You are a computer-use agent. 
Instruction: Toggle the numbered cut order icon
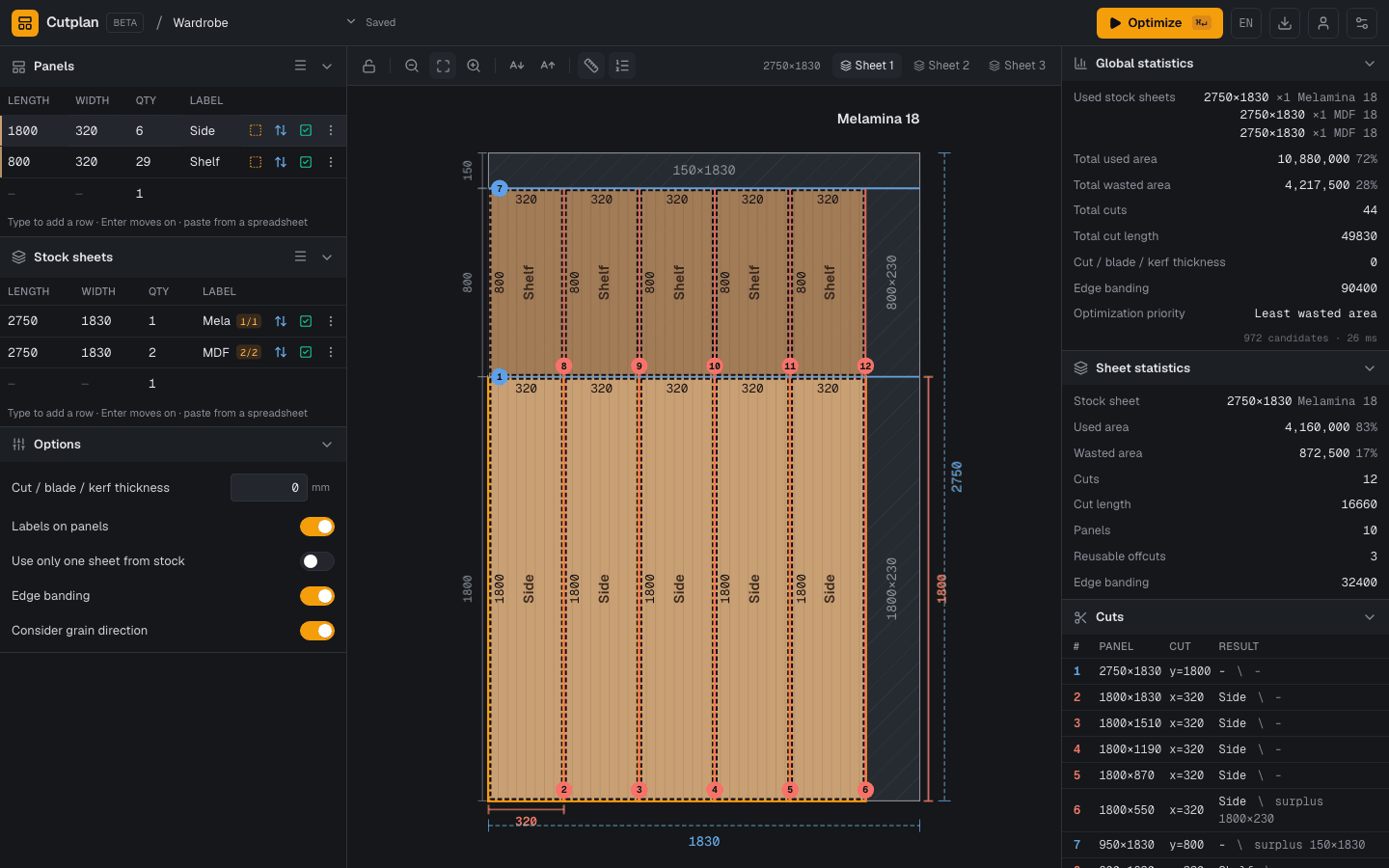[x=622, y=66]
